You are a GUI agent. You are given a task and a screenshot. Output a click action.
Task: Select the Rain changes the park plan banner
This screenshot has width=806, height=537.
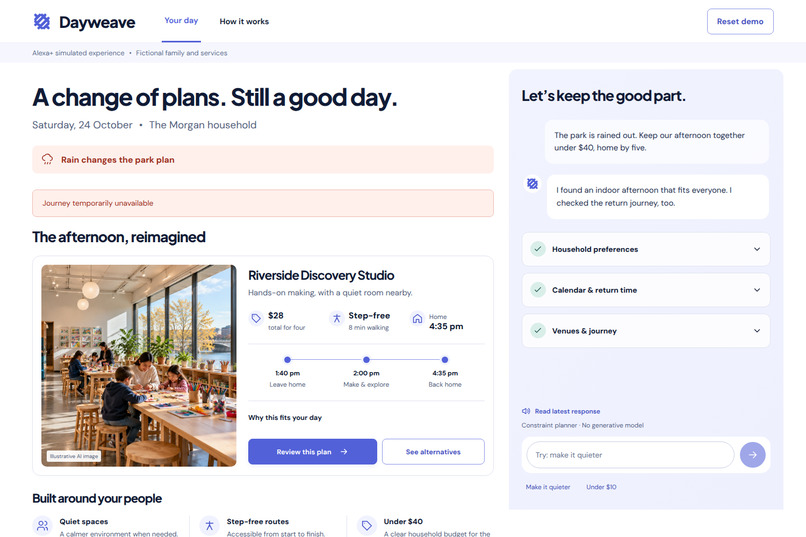click(263, 159)
